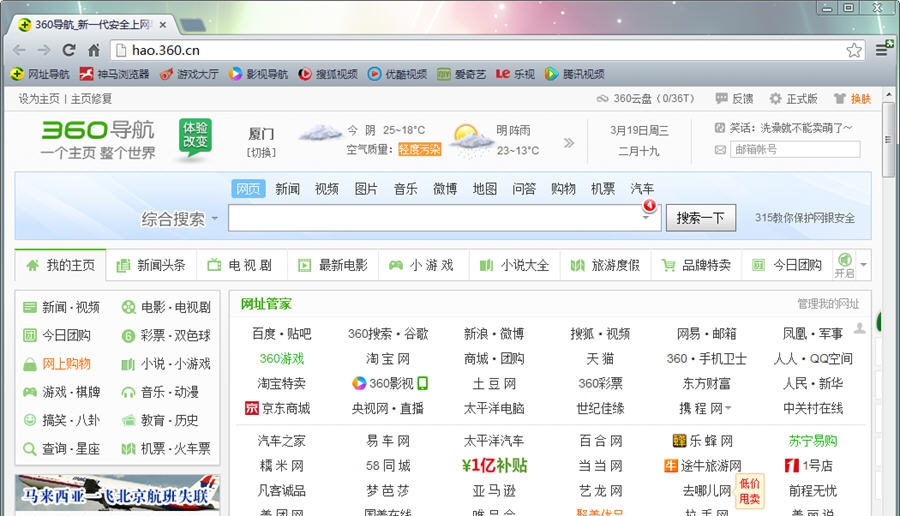Open 京东商城 site link

coord(278,409)
